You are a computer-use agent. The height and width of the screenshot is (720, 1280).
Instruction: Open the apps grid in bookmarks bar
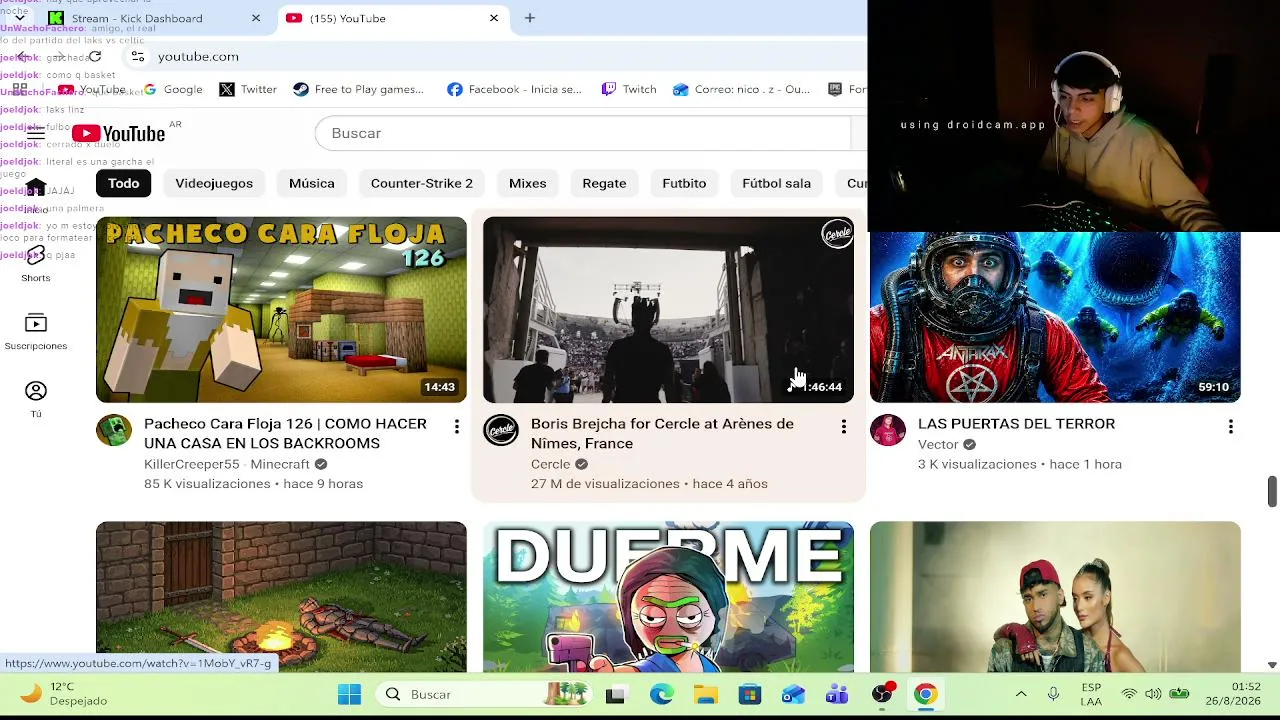click(20, 89)
